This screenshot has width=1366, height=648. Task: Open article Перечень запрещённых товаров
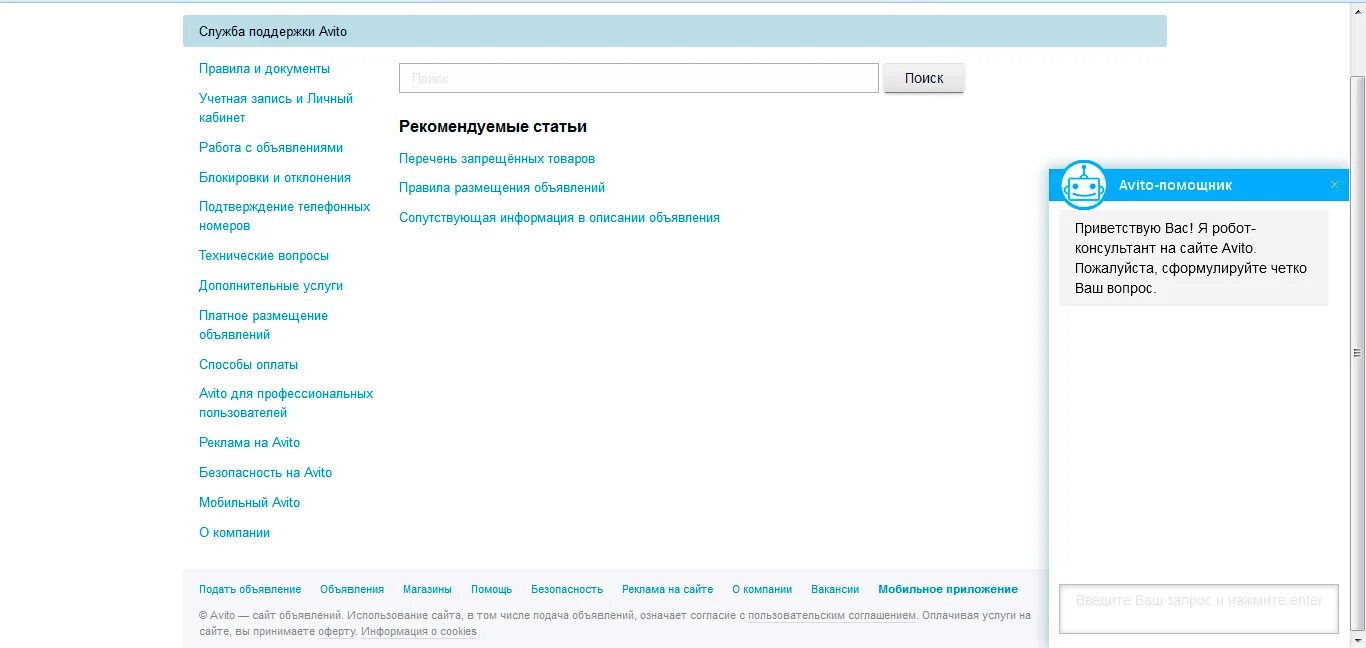click(x=497, y=159)
